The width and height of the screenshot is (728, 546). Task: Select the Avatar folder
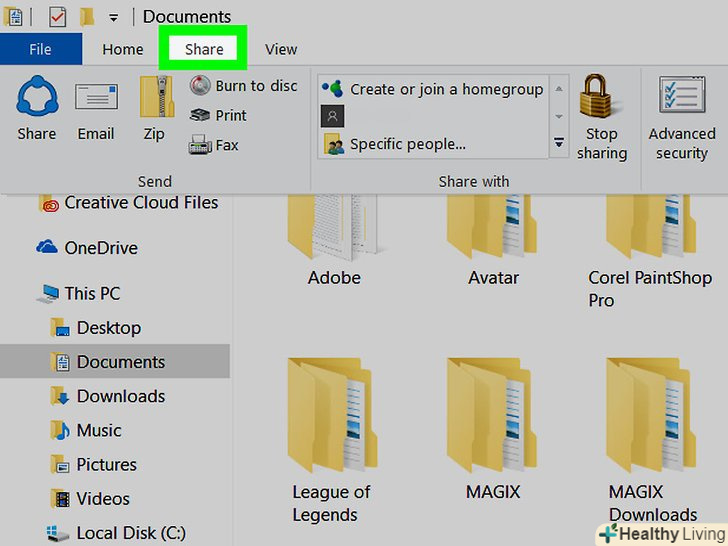click(493, 241)
